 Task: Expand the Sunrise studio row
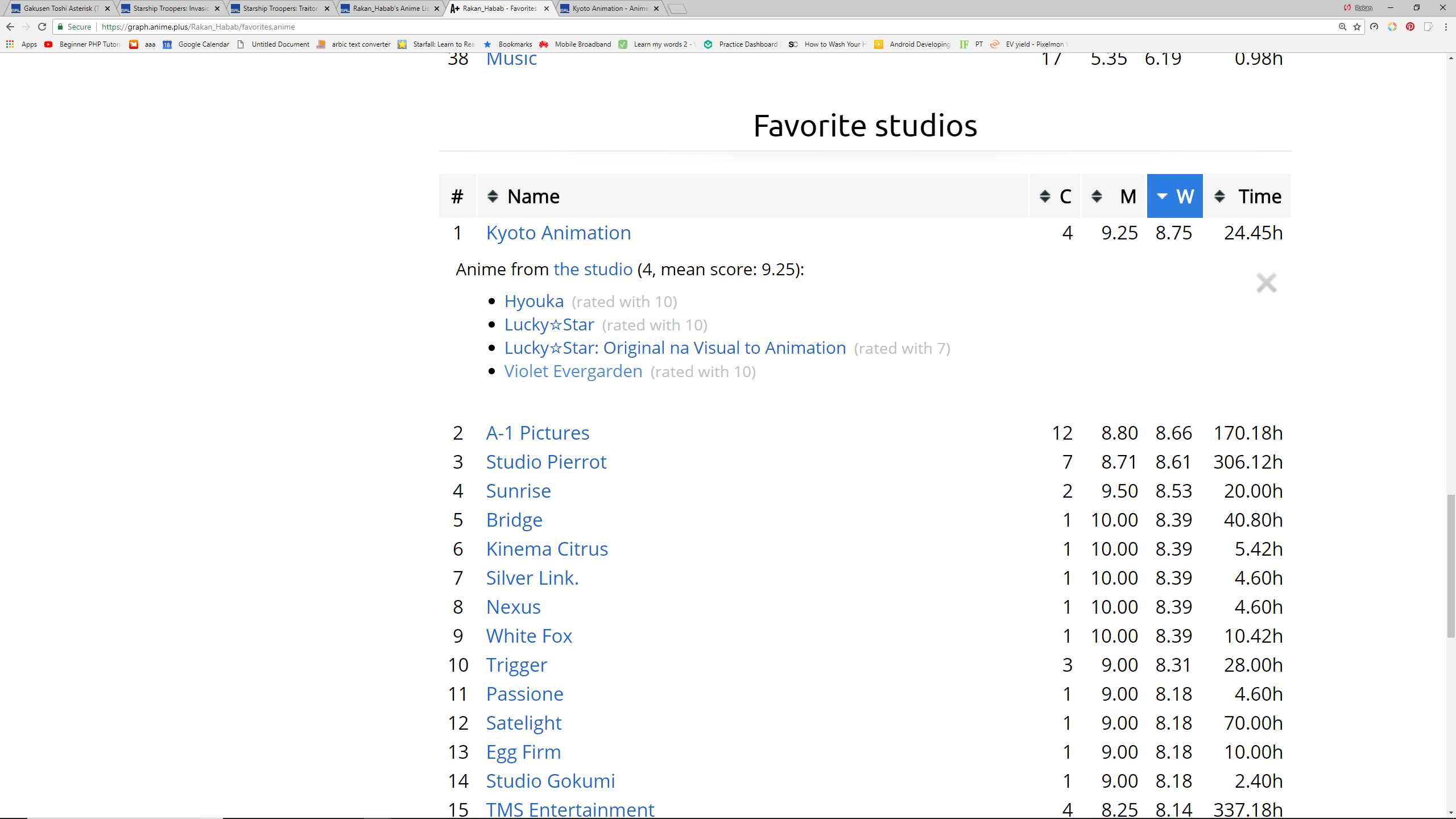point(518,491)
